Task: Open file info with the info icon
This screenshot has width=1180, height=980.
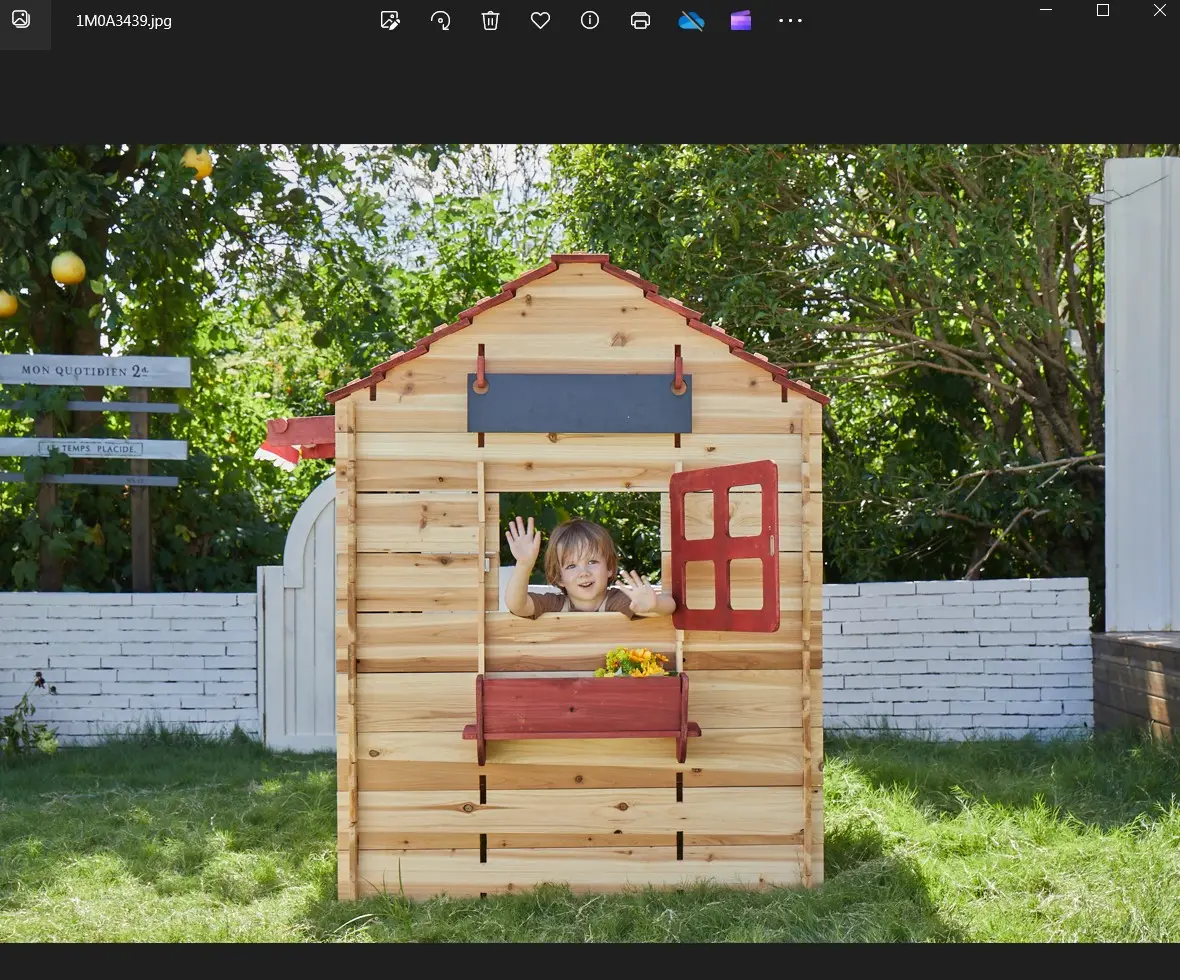Action: pos(590,20)
